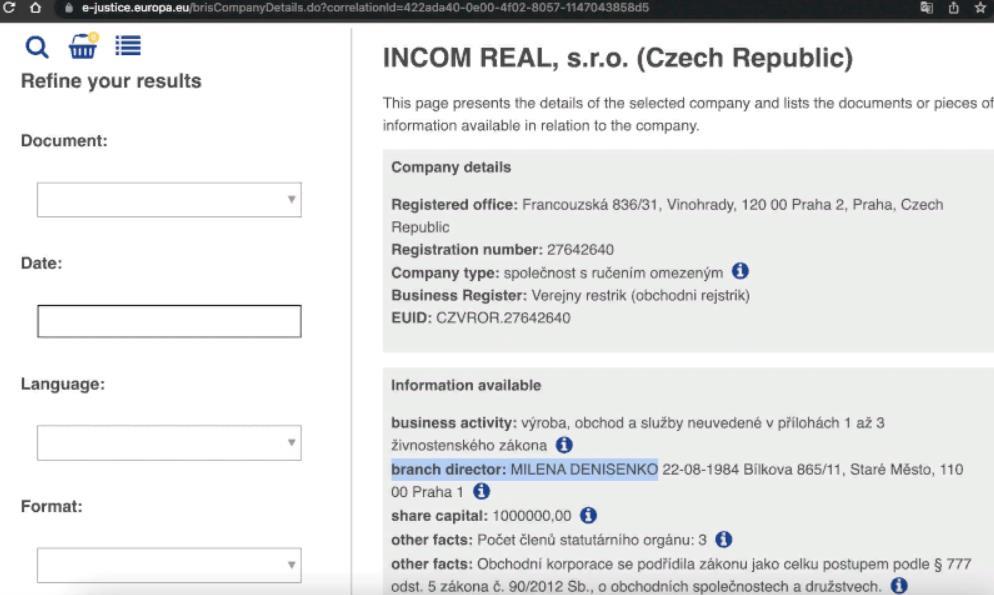The image size is (994, 595).
Task: Click the browser reload icon
Action: [x=9, y=8]
